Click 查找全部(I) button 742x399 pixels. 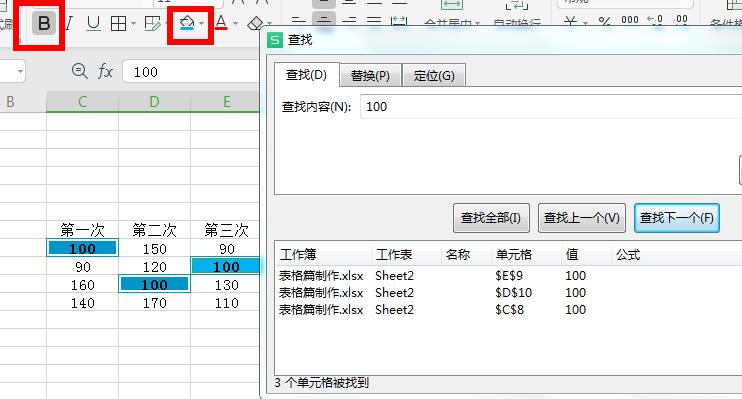491,218
